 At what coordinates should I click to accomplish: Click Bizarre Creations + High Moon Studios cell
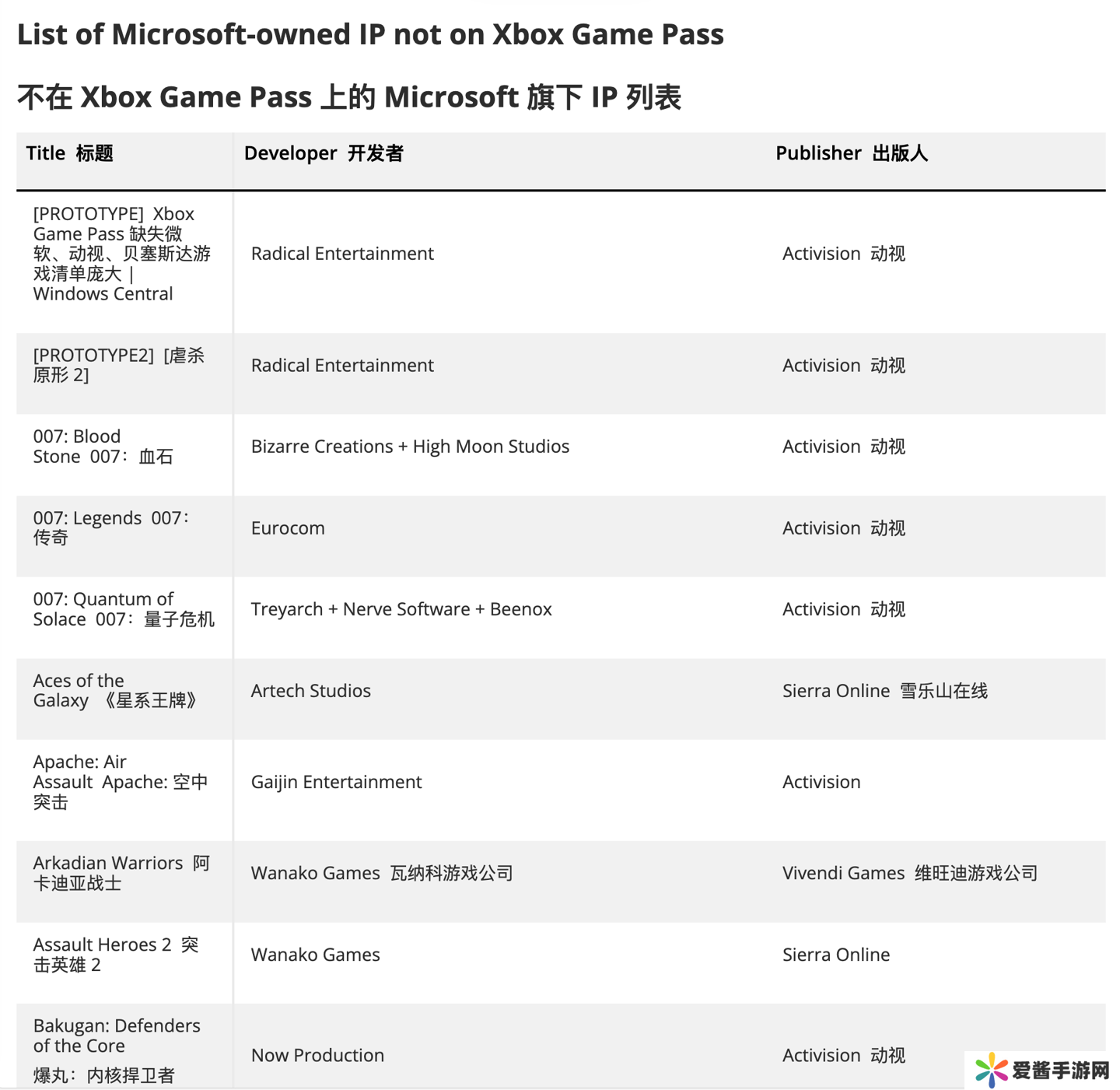click(x=410, y=447)
